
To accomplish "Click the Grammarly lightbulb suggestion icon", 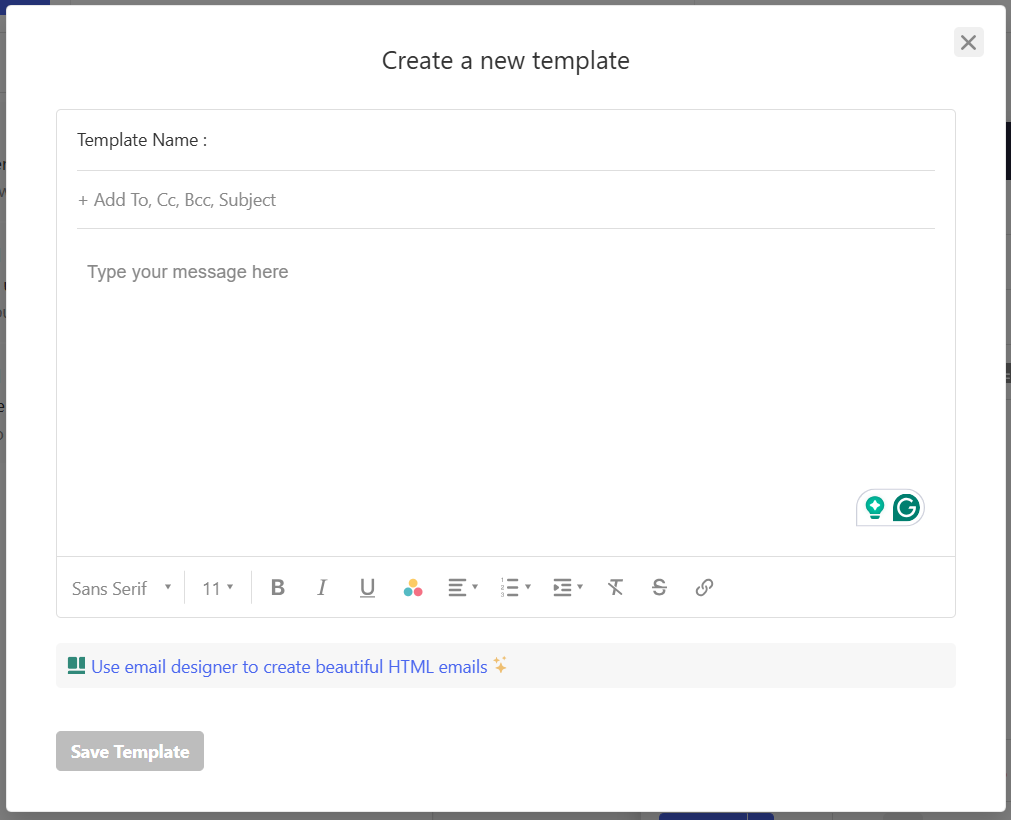I will click(x=874, y=507).
